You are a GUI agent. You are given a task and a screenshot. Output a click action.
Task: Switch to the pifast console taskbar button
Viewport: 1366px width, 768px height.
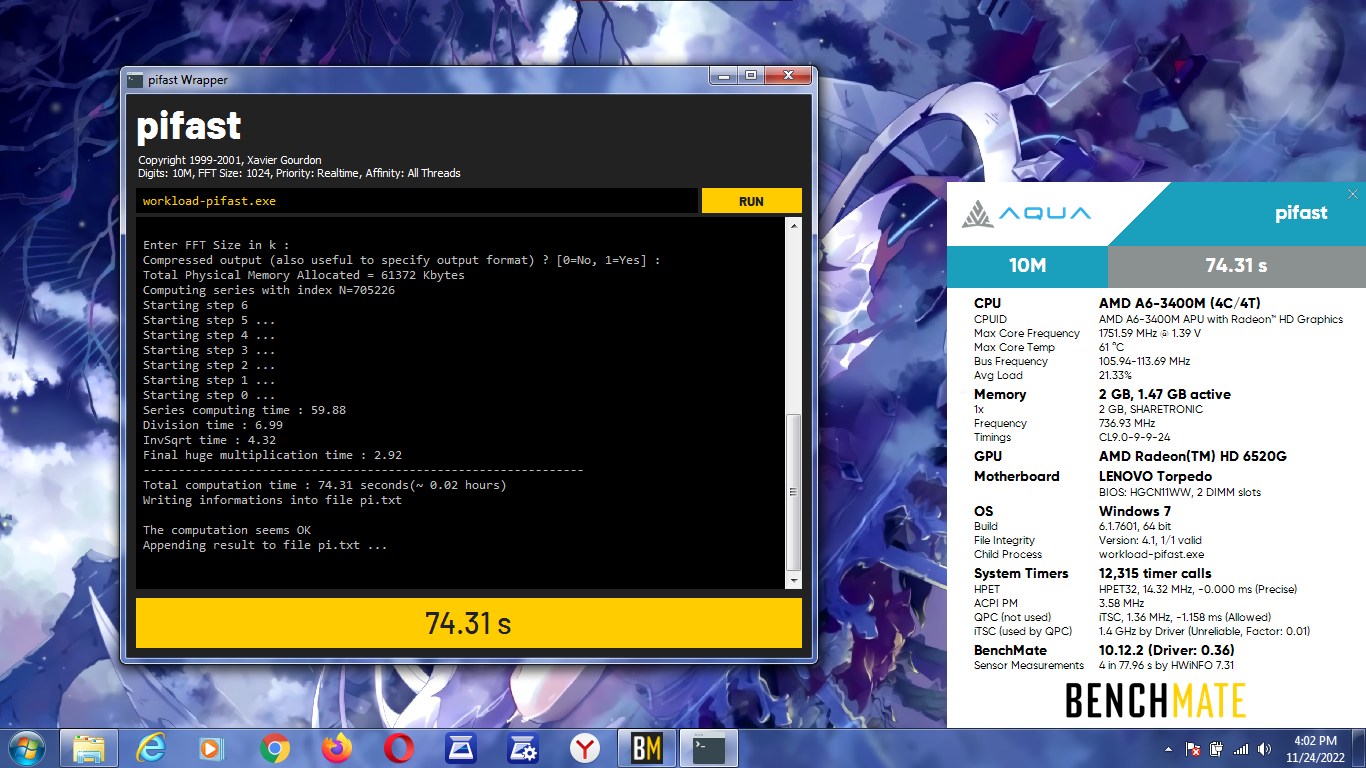tap(709, 748)
